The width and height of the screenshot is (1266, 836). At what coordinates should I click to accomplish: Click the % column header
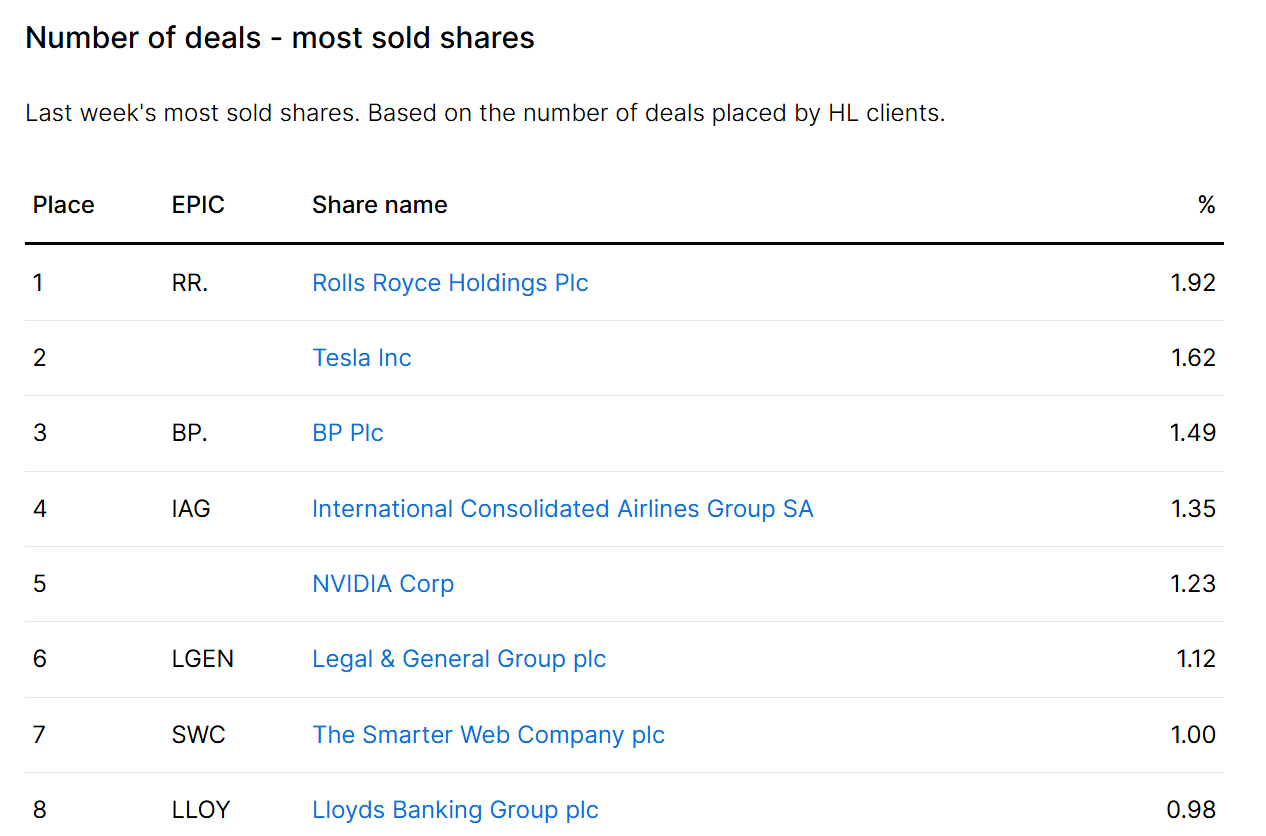(1206, 205)
